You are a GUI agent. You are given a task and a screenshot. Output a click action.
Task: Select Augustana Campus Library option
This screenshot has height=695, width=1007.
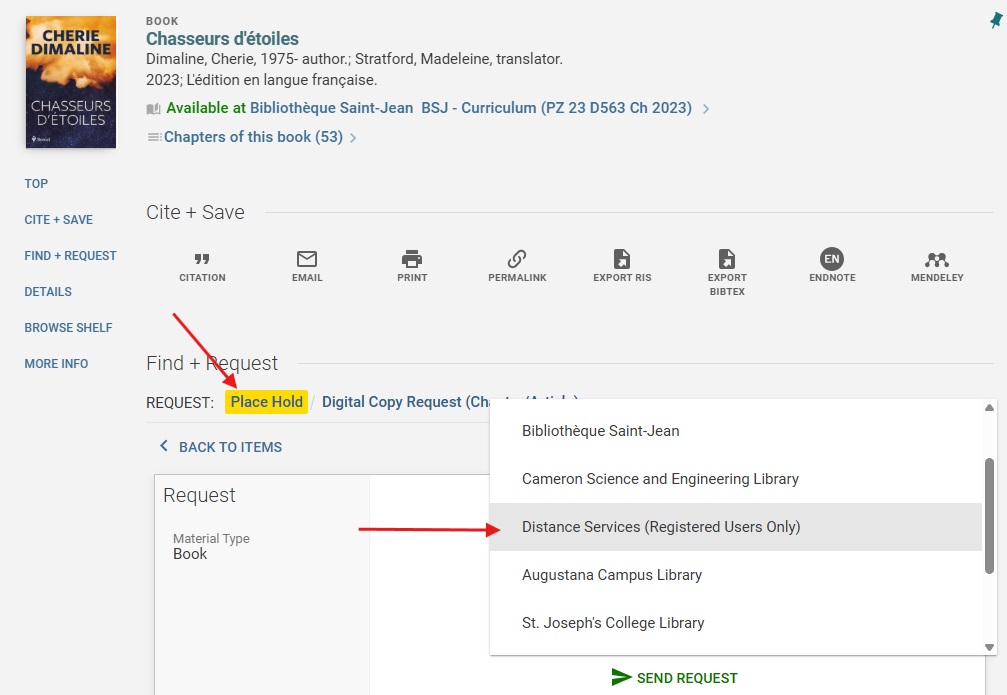612,575
